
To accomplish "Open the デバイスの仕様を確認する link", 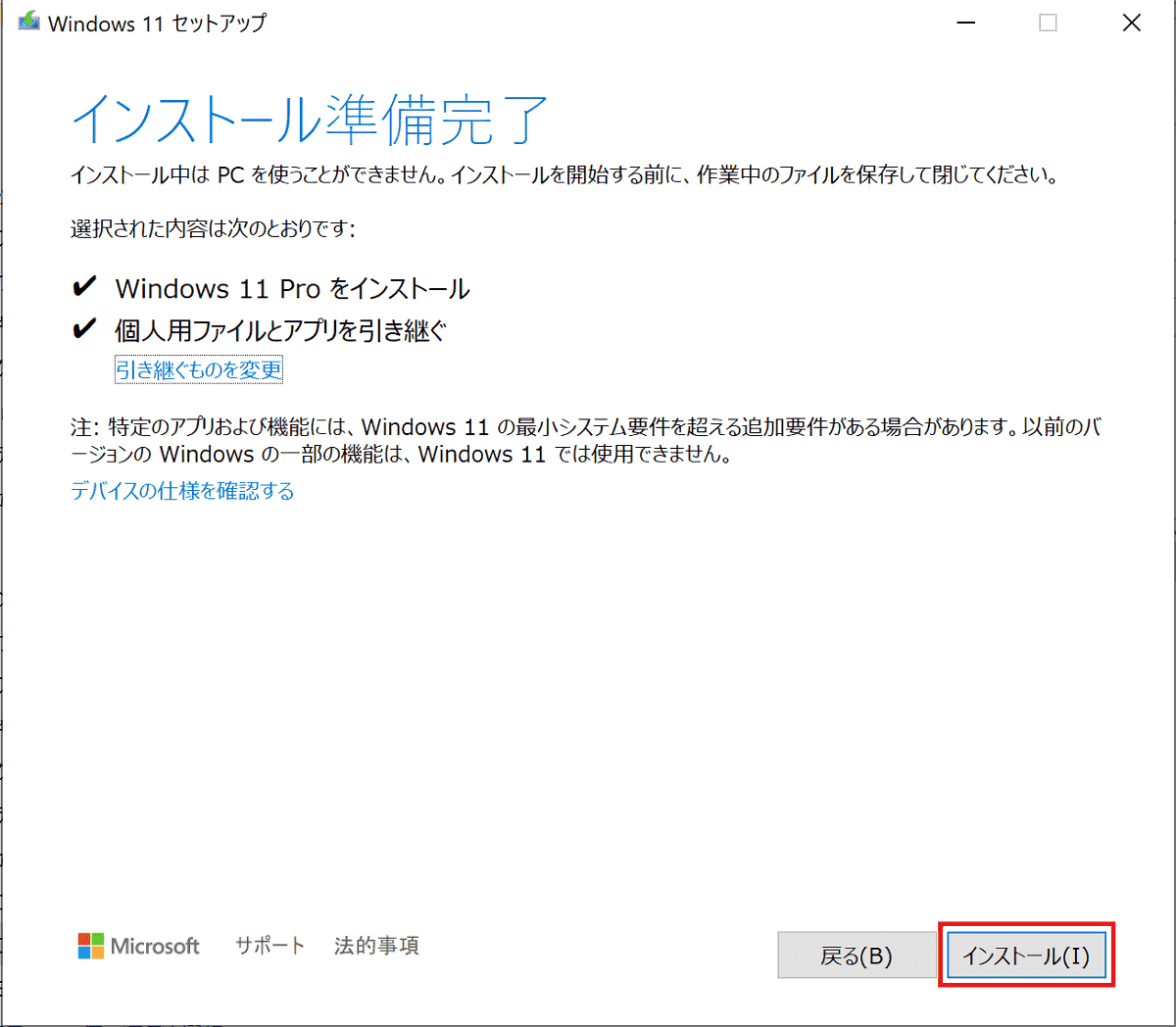I will (182, 490).
